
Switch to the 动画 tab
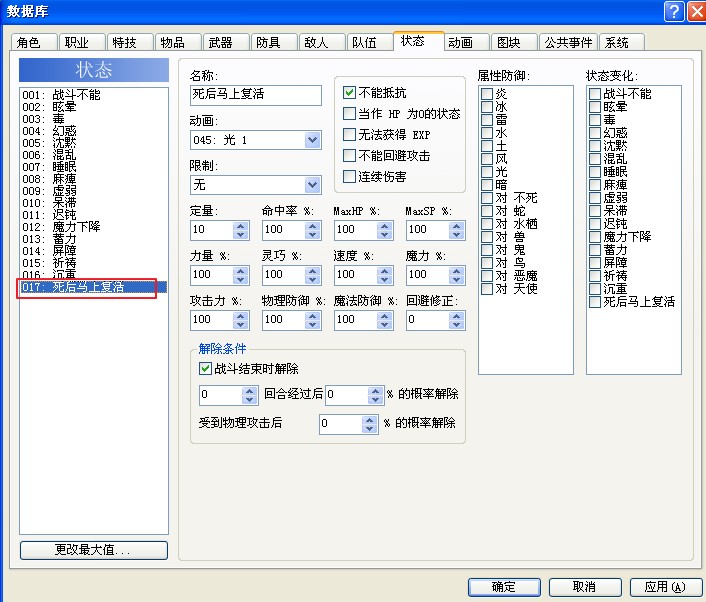(466, 42)
